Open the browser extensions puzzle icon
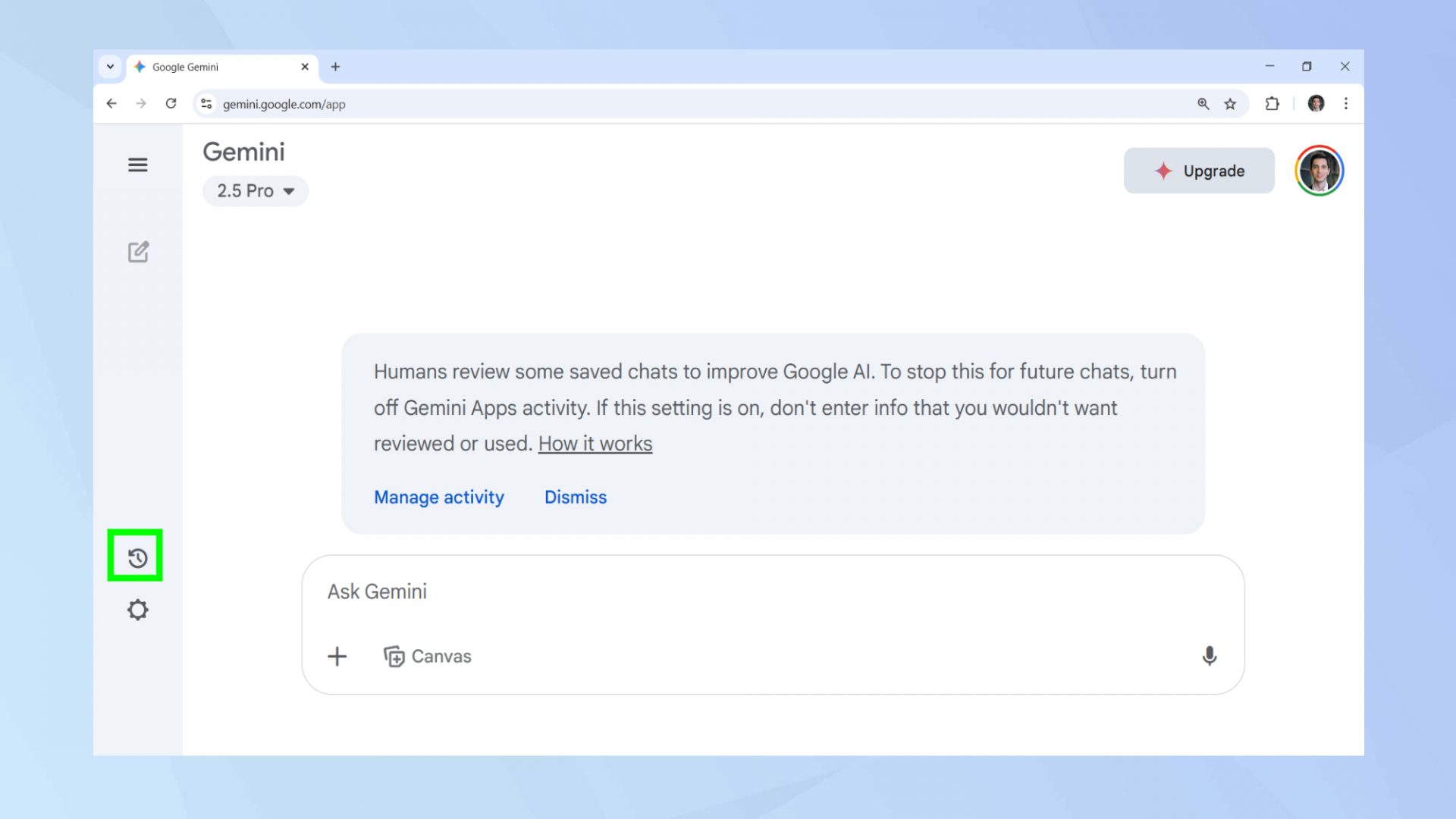 pos(1272,104)
